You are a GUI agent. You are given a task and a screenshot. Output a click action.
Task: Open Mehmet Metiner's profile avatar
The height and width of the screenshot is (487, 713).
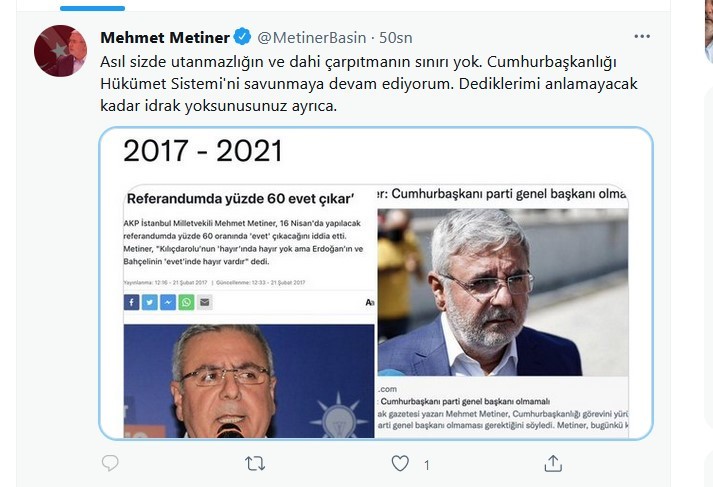[60, 50]
